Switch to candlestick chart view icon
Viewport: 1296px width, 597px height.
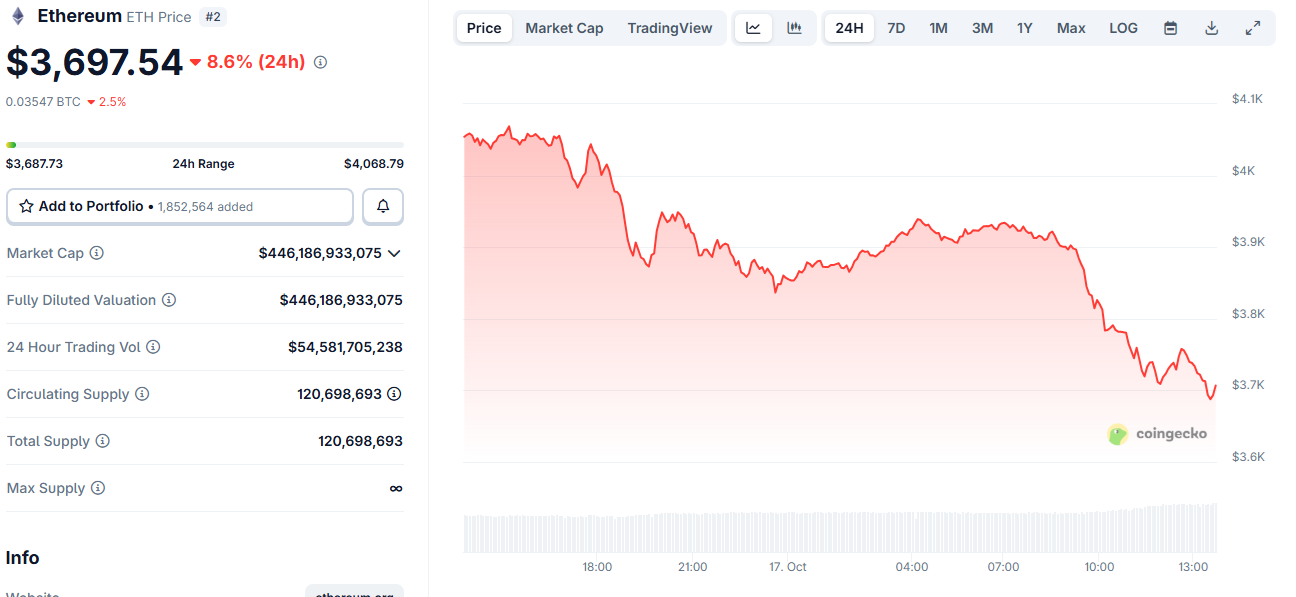(x=794, y=28)
